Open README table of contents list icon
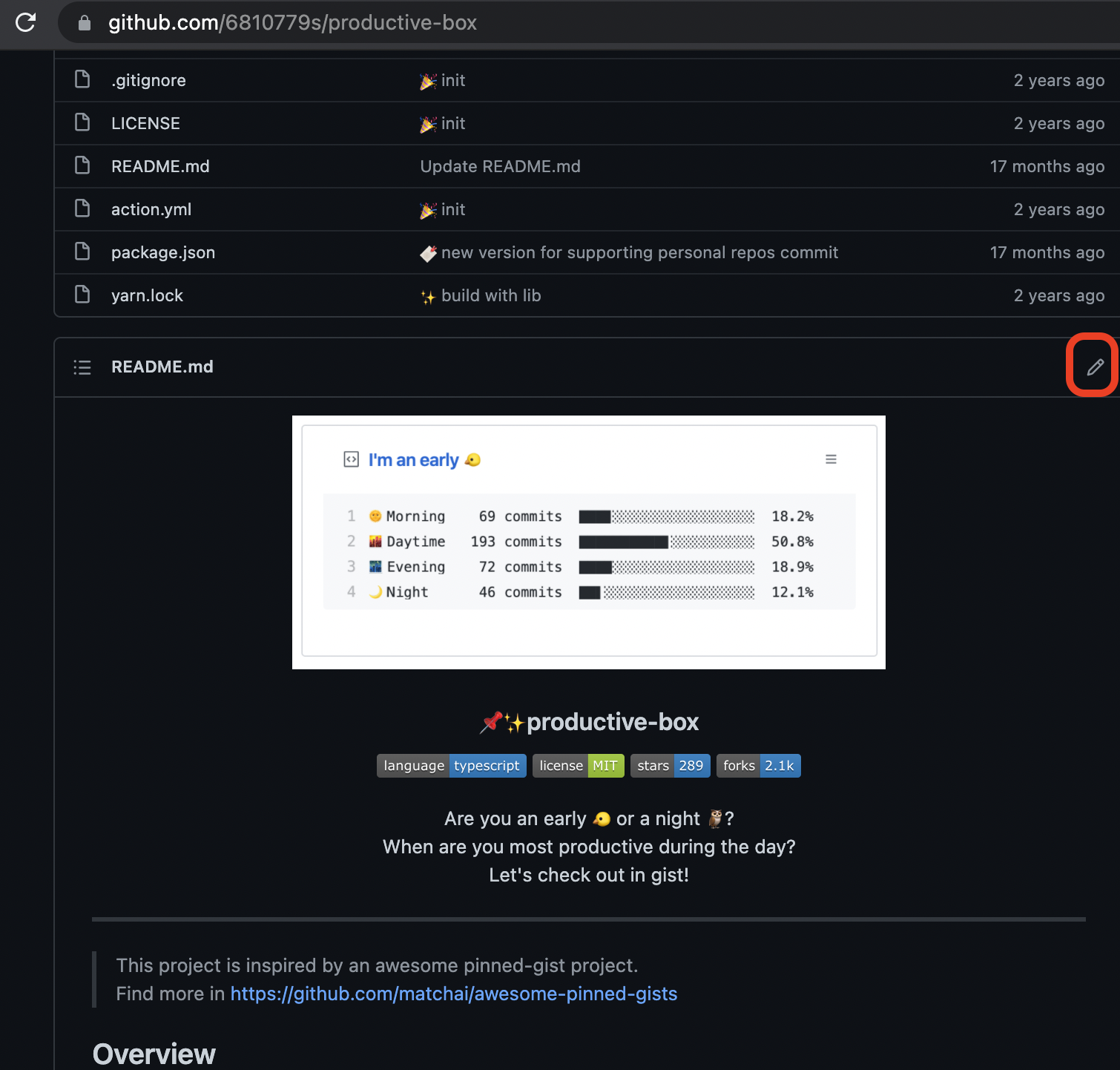The image size is (1120, 1070). [x=82, y=367]
